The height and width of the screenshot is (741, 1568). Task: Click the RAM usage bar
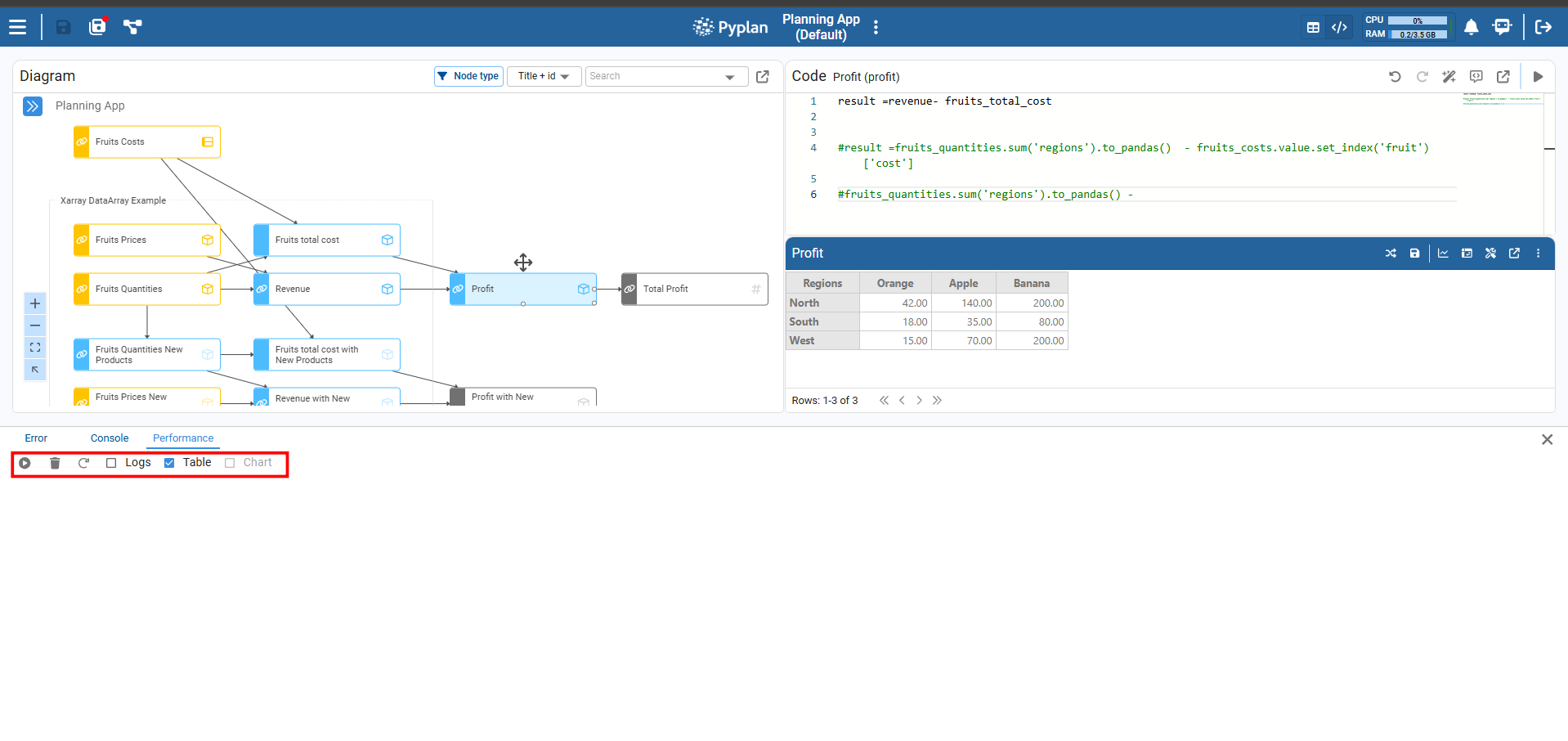[1418, 34]
